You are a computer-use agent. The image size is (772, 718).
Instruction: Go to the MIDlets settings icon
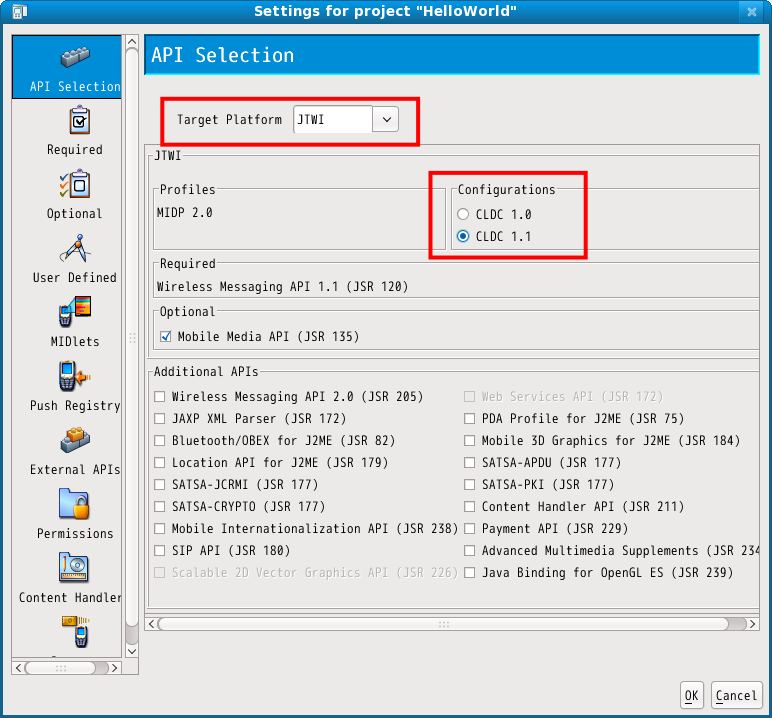74,314
